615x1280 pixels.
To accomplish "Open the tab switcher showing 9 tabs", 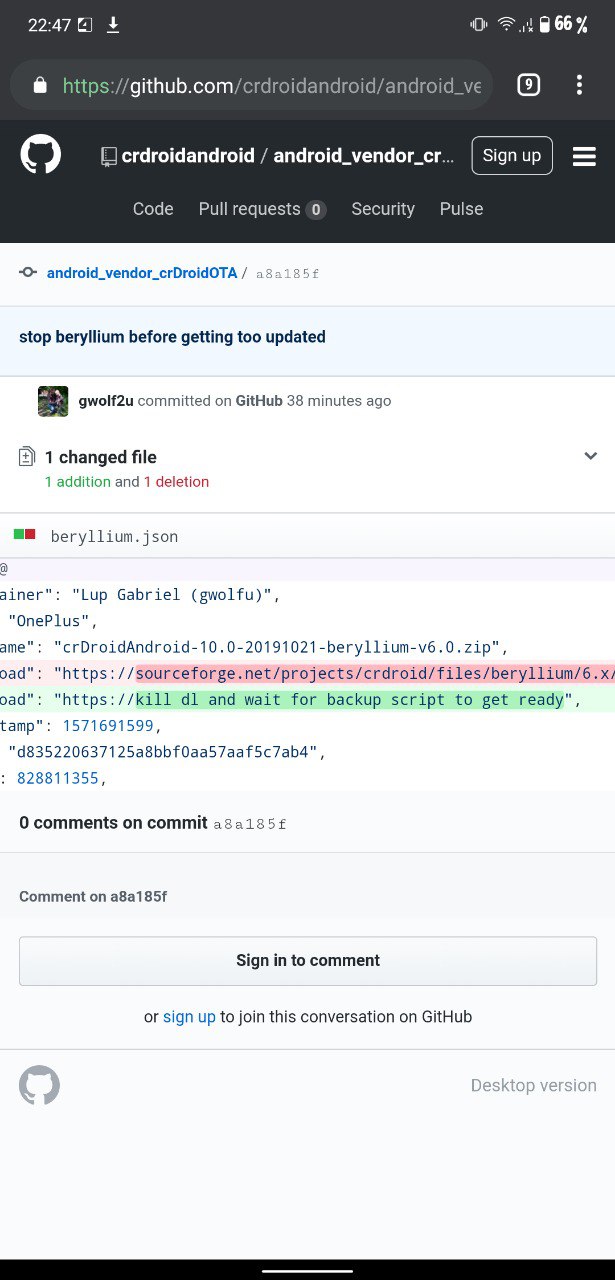I will pyautogui.click(x=529, y=85).
